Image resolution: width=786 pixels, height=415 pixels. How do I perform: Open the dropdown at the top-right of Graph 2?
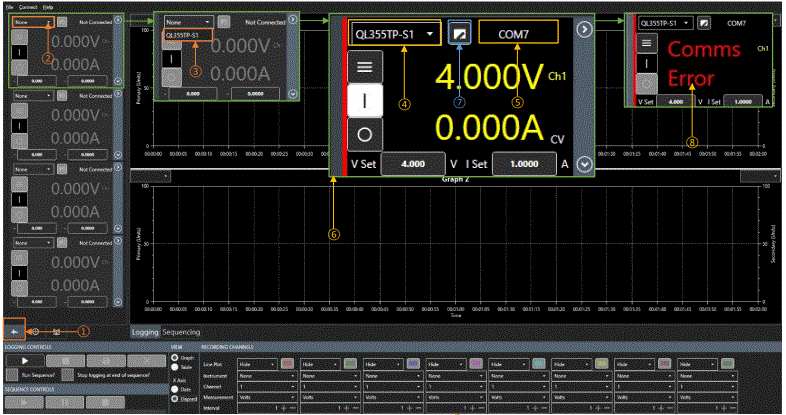click(x=760, y=176)
